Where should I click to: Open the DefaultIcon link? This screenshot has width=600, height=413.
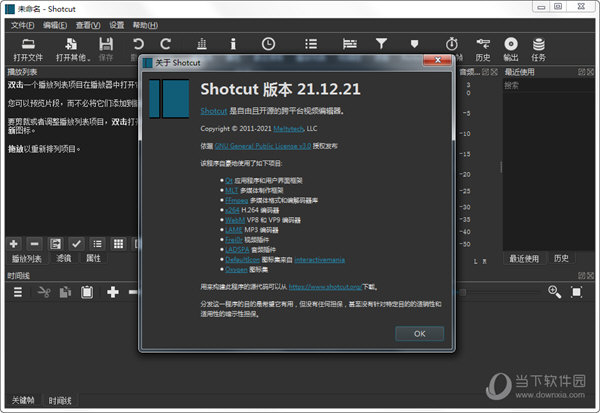[x=242, y=260]
